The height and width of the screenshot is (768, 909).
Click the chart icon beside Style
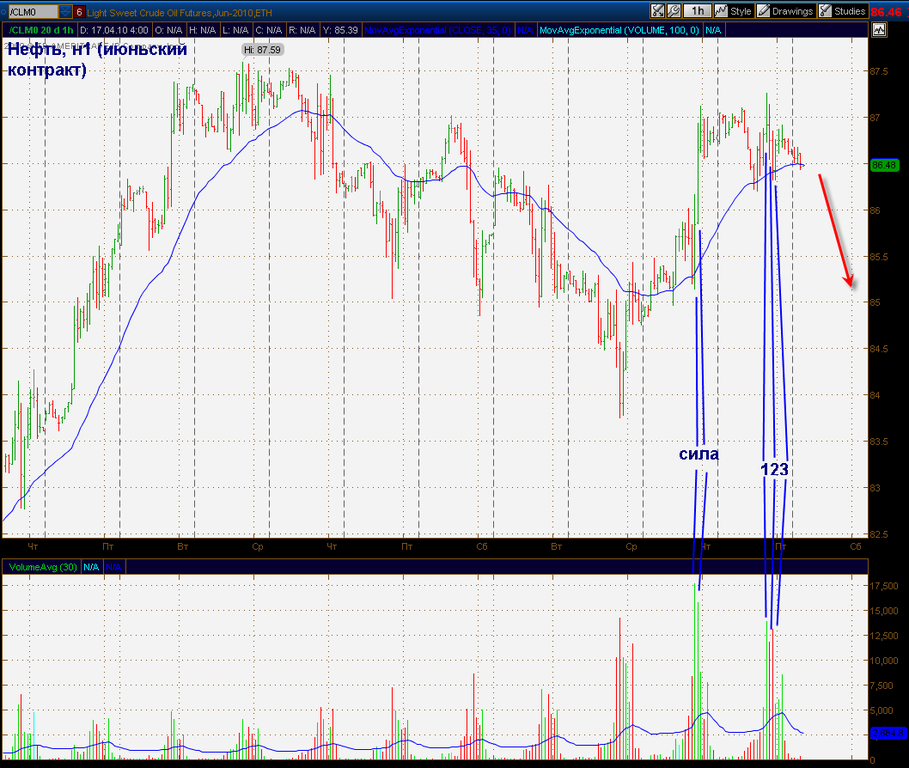(x=721, y=11)
